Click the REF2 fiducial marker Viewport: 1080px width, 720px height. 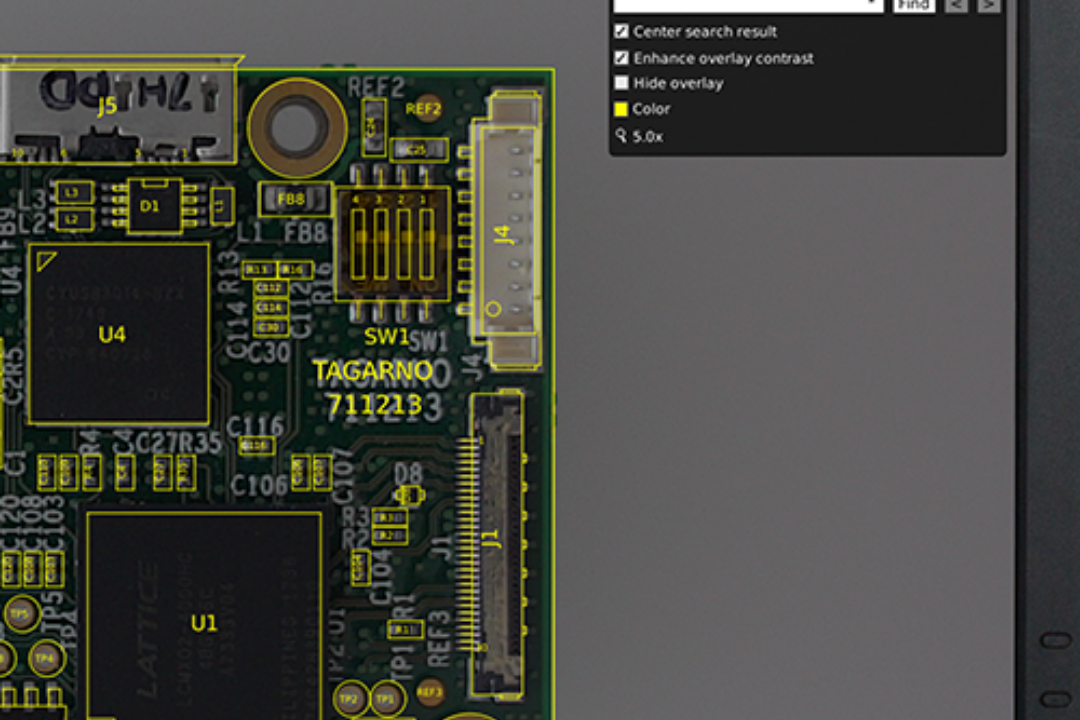424,108
